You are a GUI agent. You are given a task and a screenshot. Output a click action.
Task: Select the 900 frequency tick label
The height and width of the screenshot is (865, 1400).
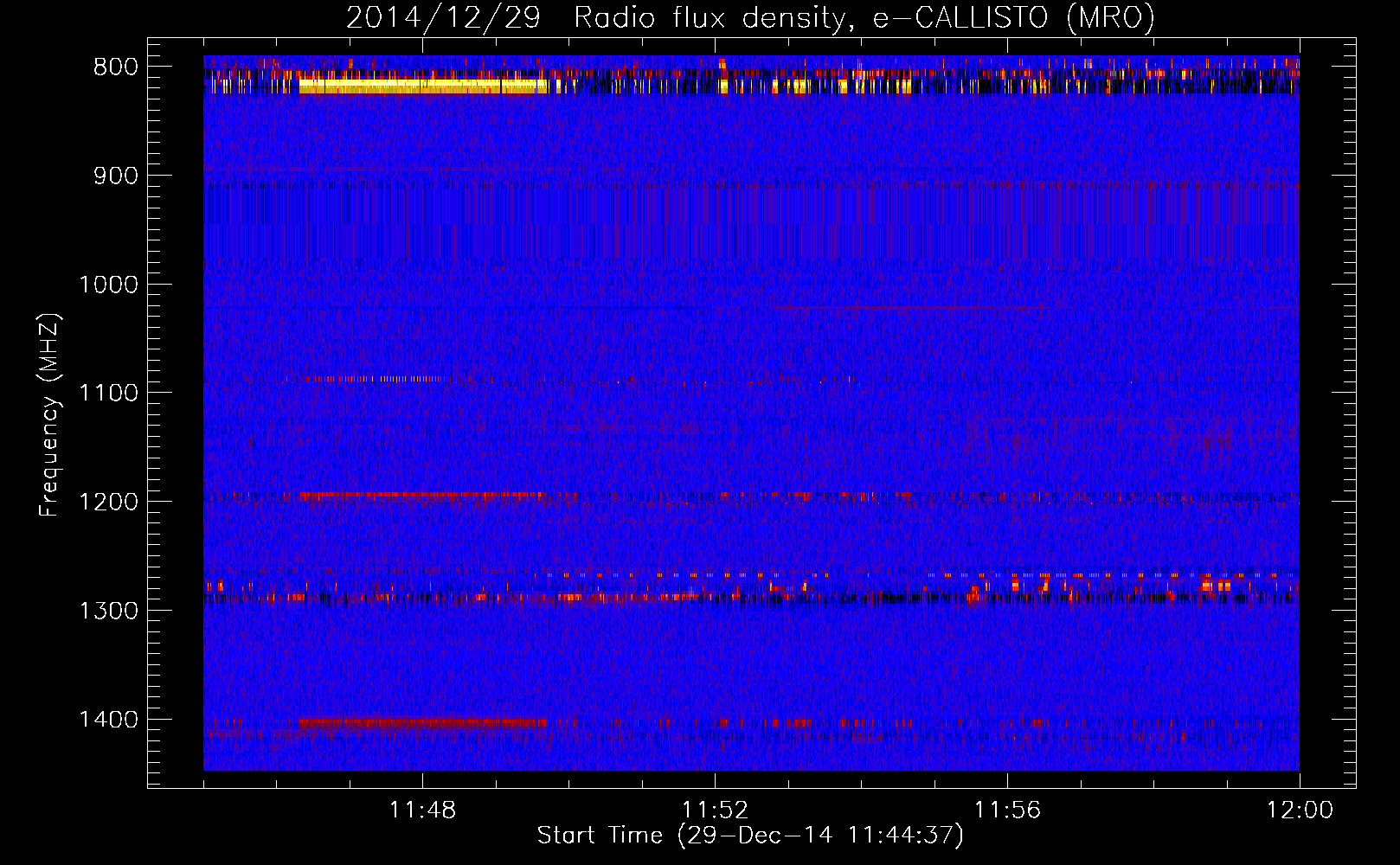click(x=116, y=176)
